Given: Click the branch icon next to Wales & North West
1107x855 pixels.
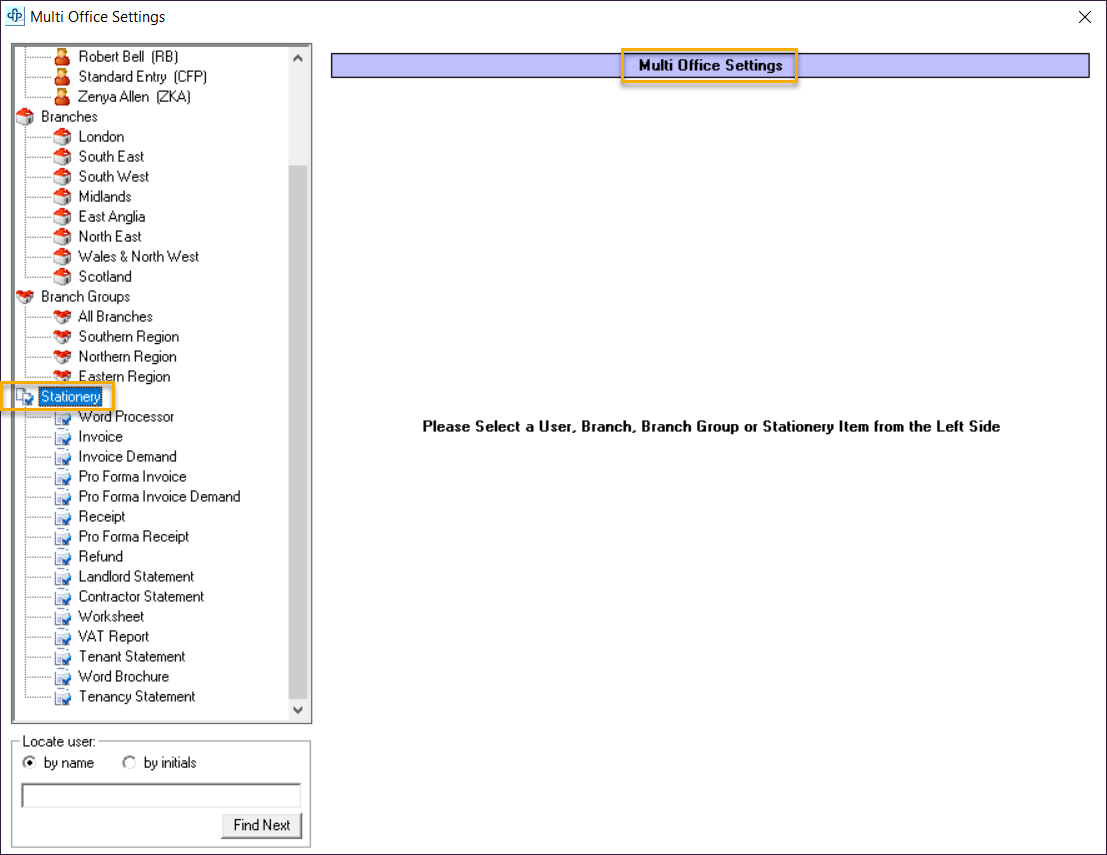Looking at the screenshot, I should pyautogui.click(x=62, y=256).
